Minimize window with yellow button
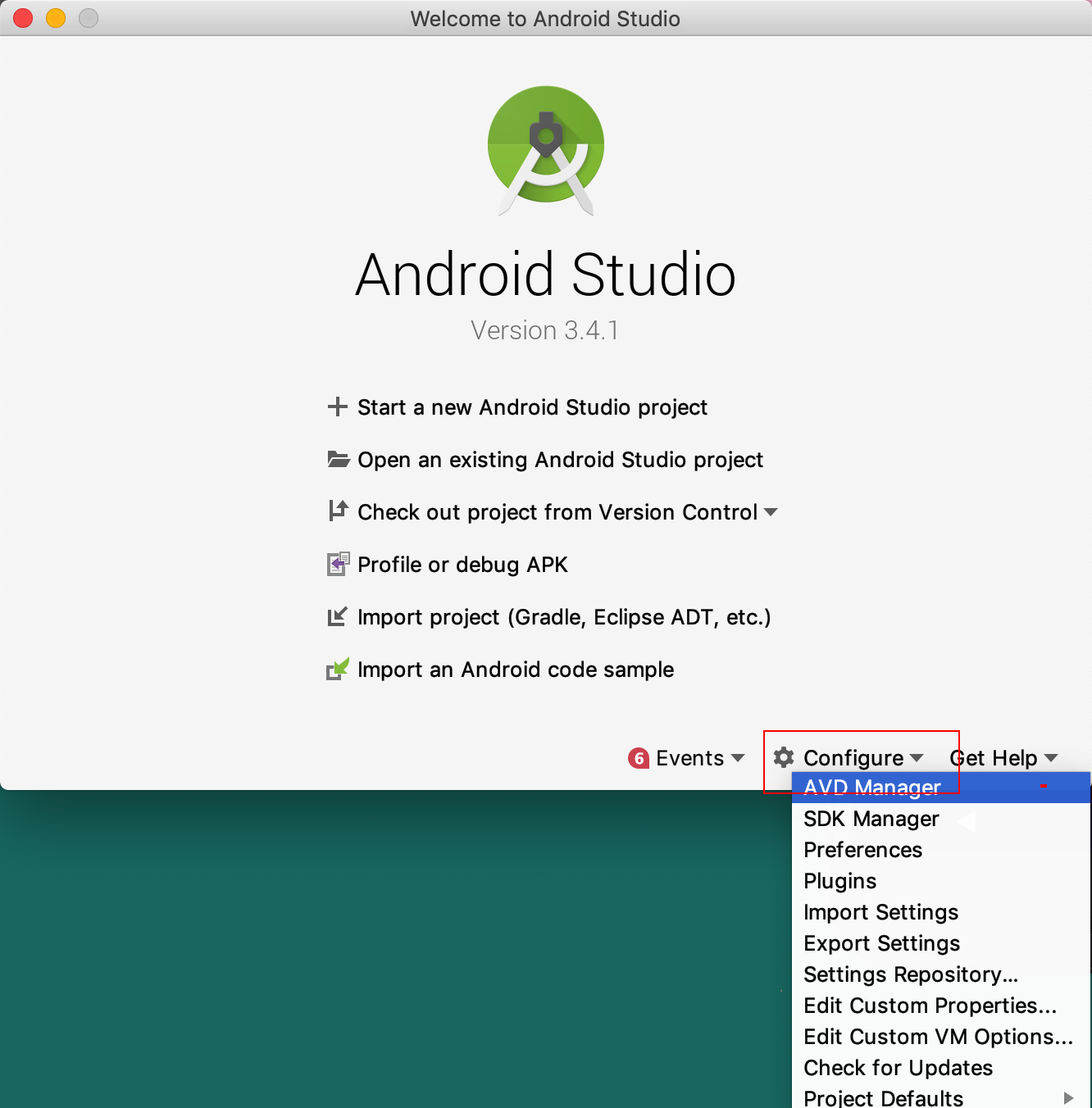1092x1108 pixels. (x=56, y=18)
